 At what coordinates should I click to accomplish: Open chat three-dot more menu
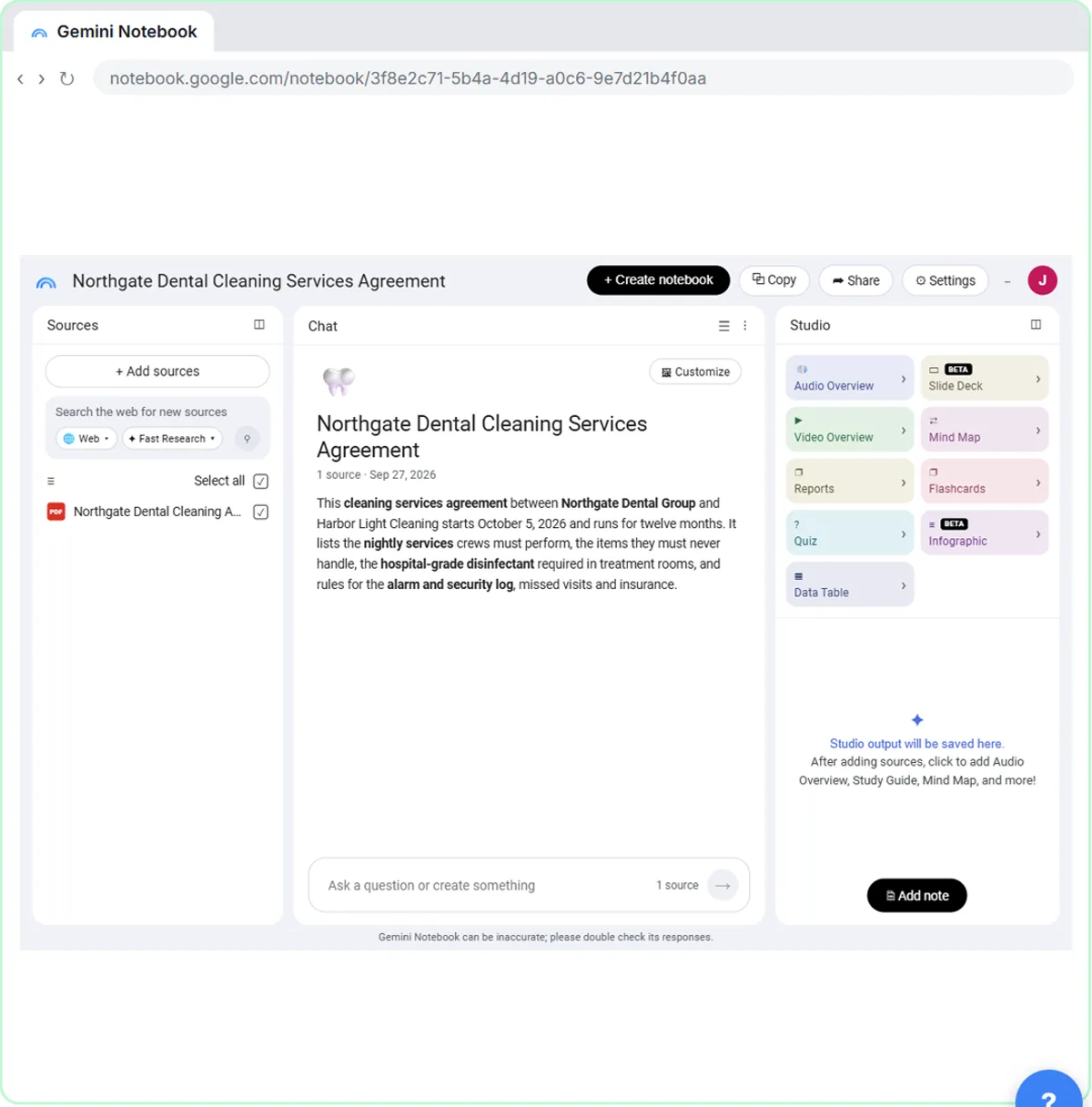click(x=745, y=326)
